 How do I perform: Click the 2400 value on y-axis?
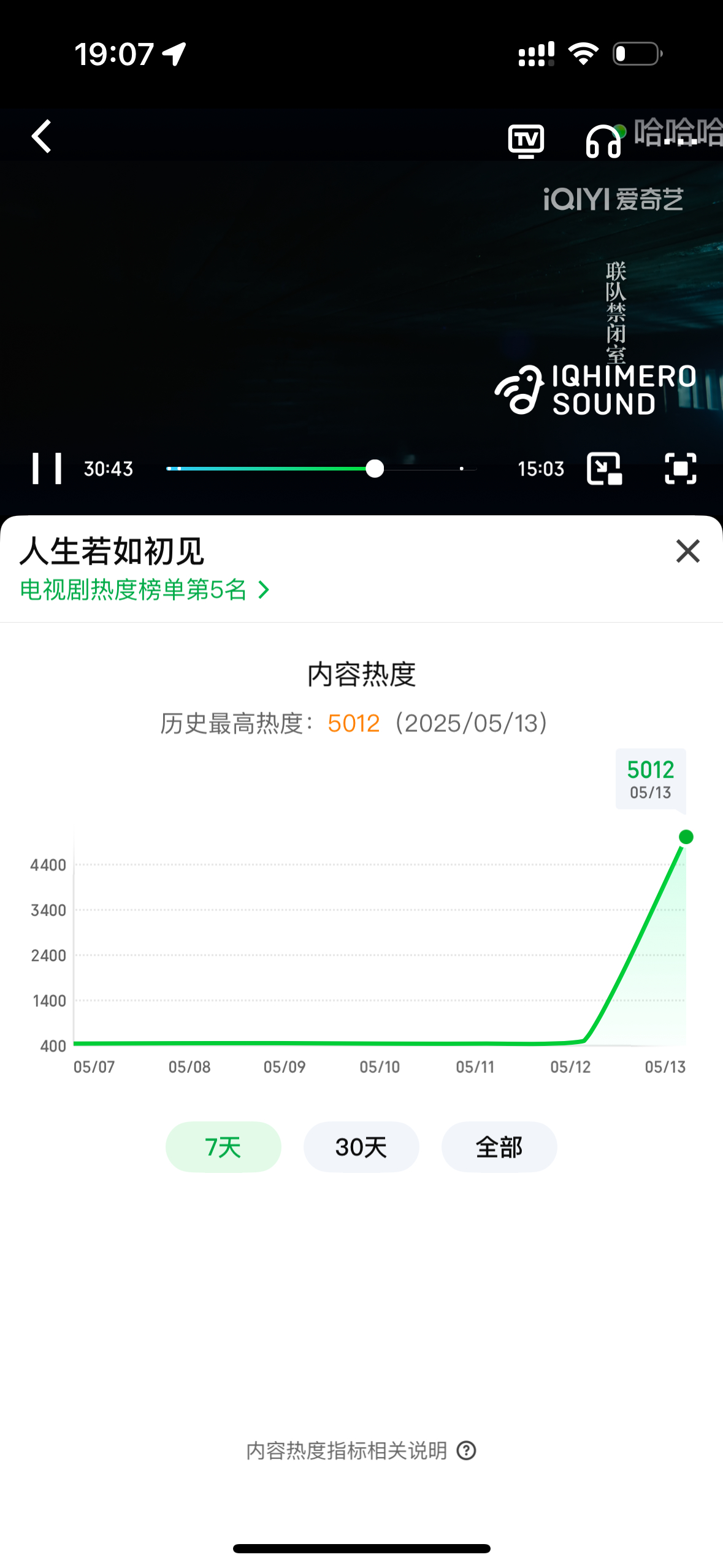click(48, 955)
